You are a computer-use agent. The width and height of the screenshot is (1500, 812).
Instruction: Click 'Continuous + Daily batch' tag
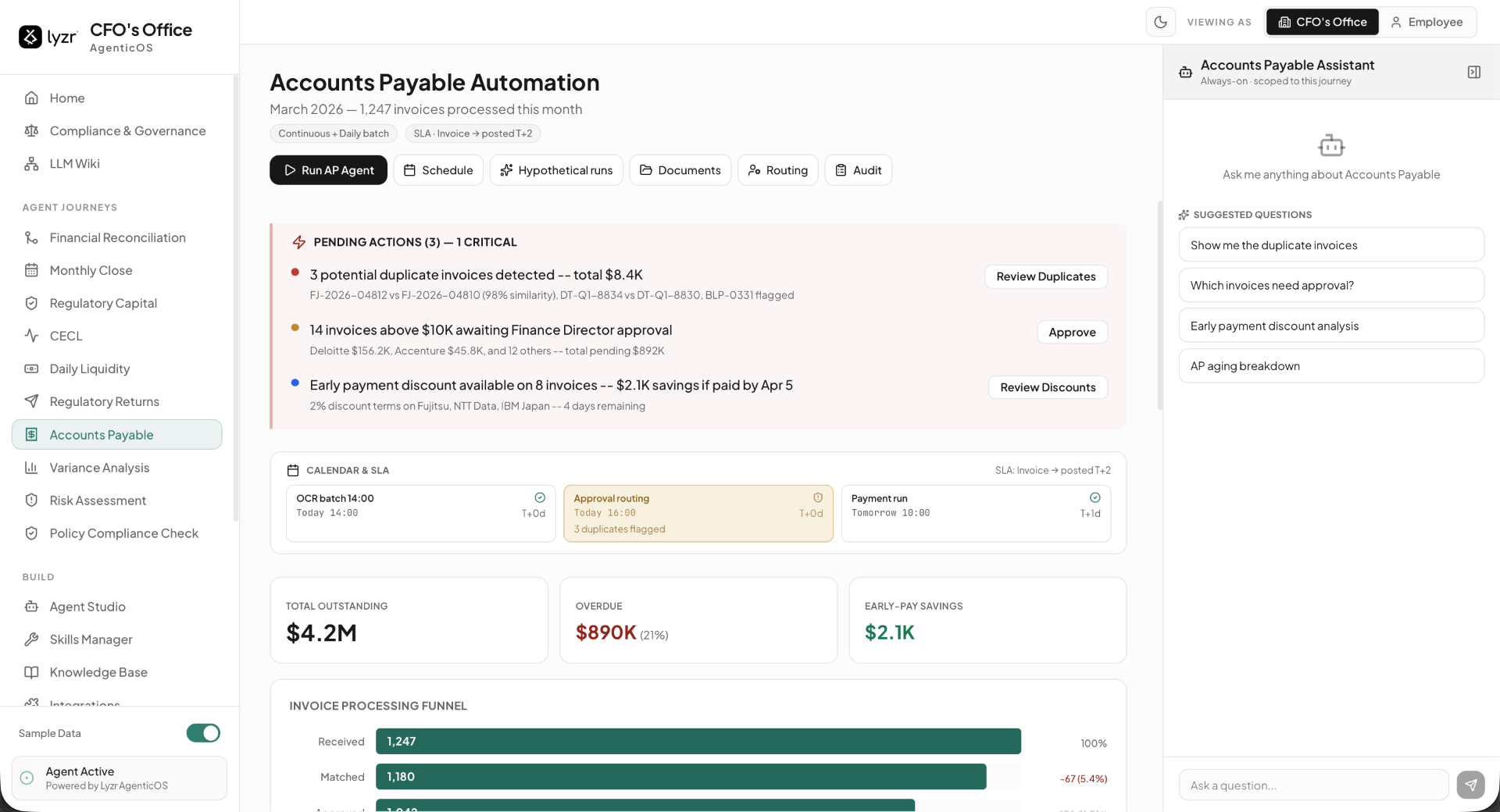click(x=334, y=134)
